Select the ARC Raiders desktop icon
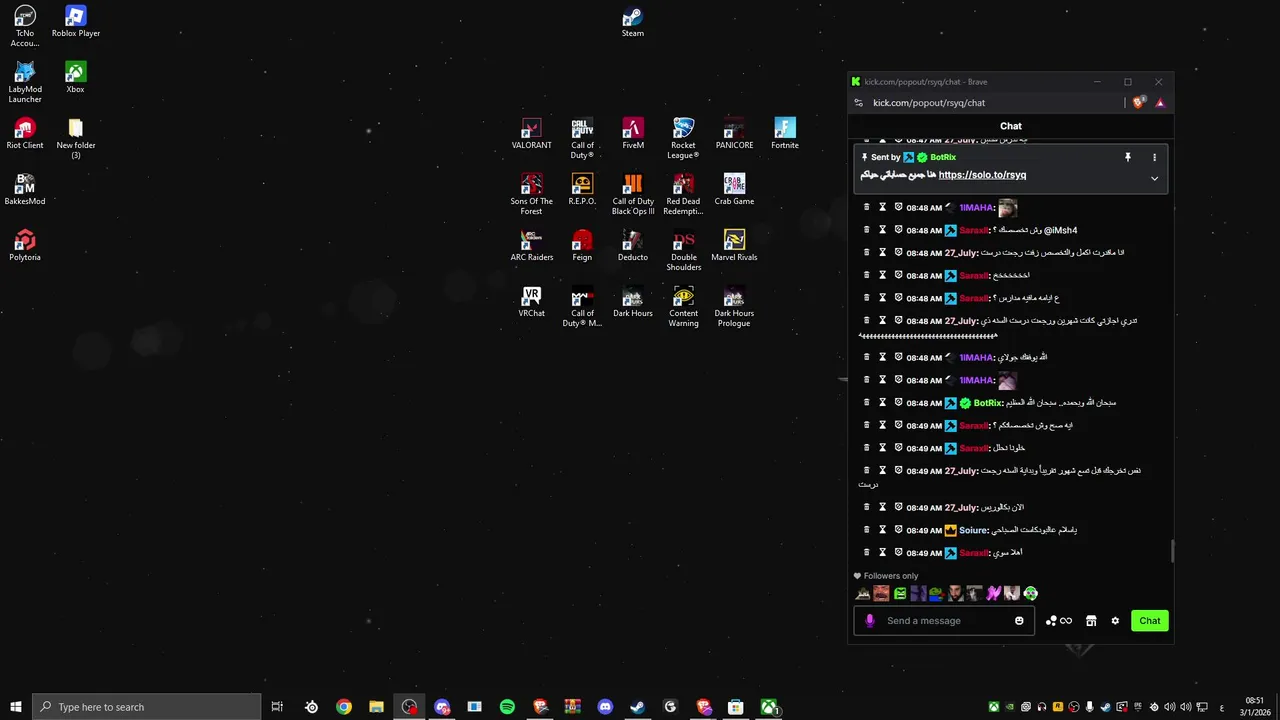 pyautogui.click(x=531, y=246)
